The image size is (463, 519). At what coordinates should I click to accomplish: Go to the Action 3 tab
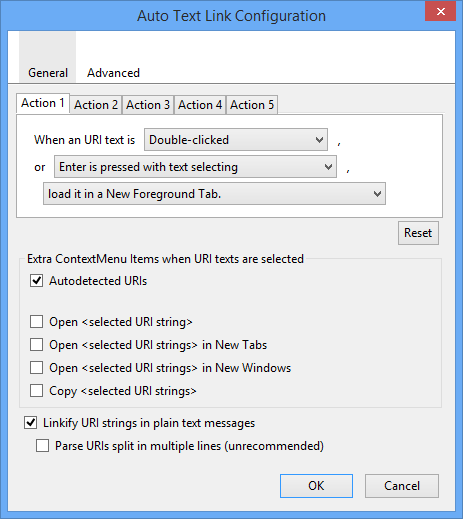tap(148, 105)
